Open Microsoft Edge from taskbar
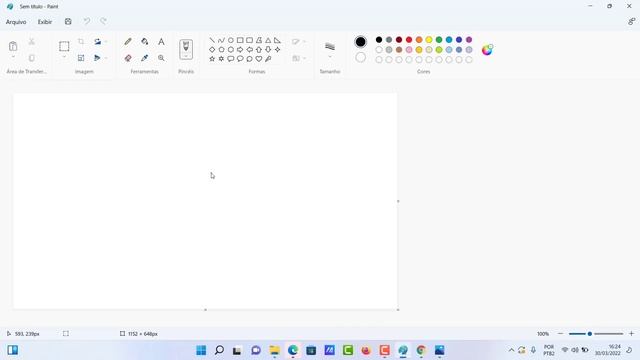This screenshot has width=640, height=360. [293, 350]
